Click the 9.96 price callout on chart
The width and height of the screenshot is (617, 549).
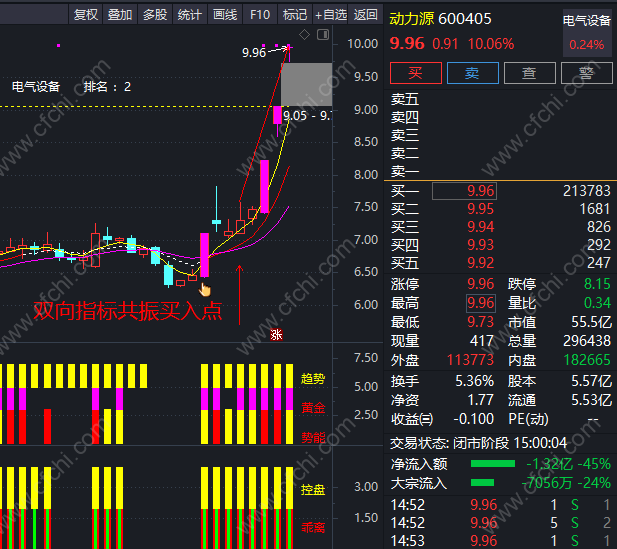coord(254,52)
